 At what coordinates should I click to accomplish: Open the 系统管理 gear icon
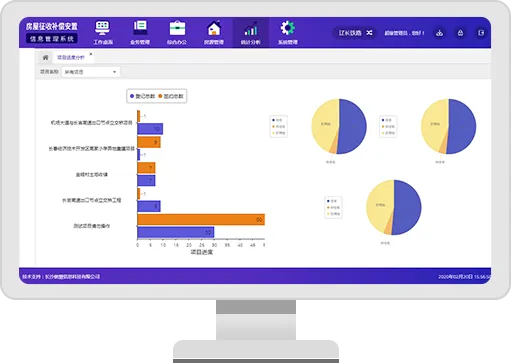tap(287, 28)
